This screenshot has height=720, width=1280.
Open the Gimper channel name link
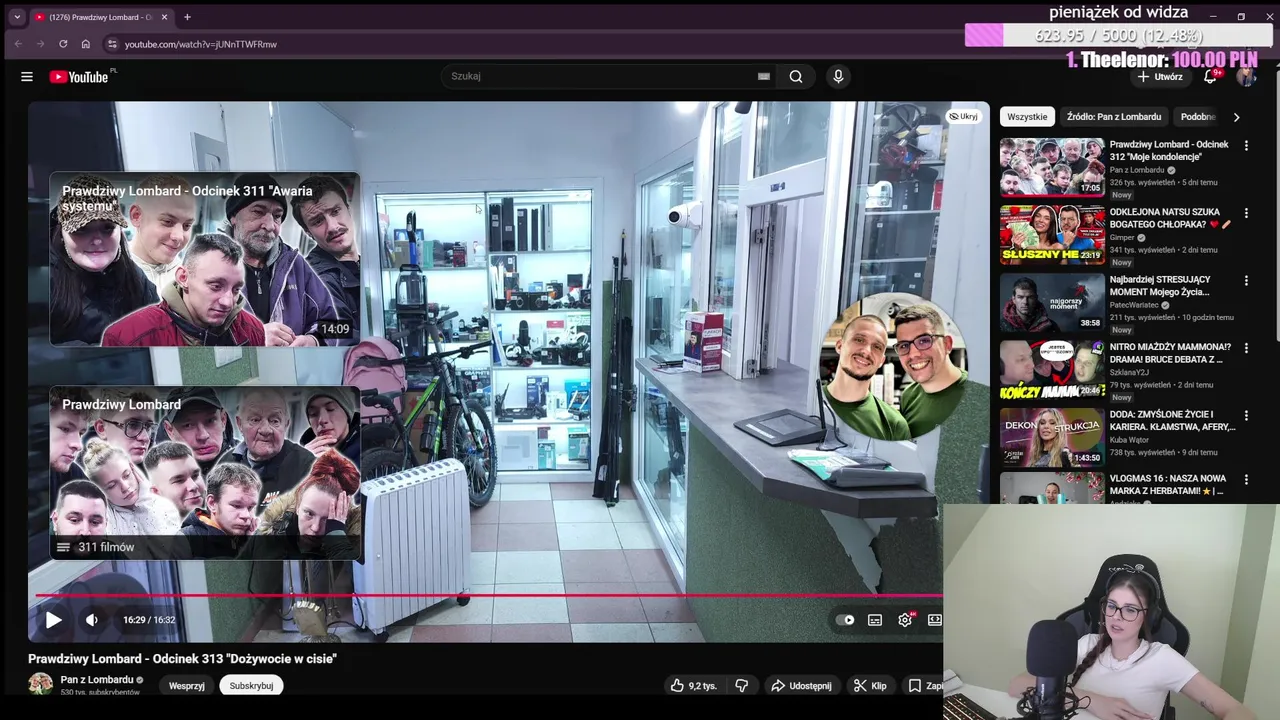tap(1124, 238)
